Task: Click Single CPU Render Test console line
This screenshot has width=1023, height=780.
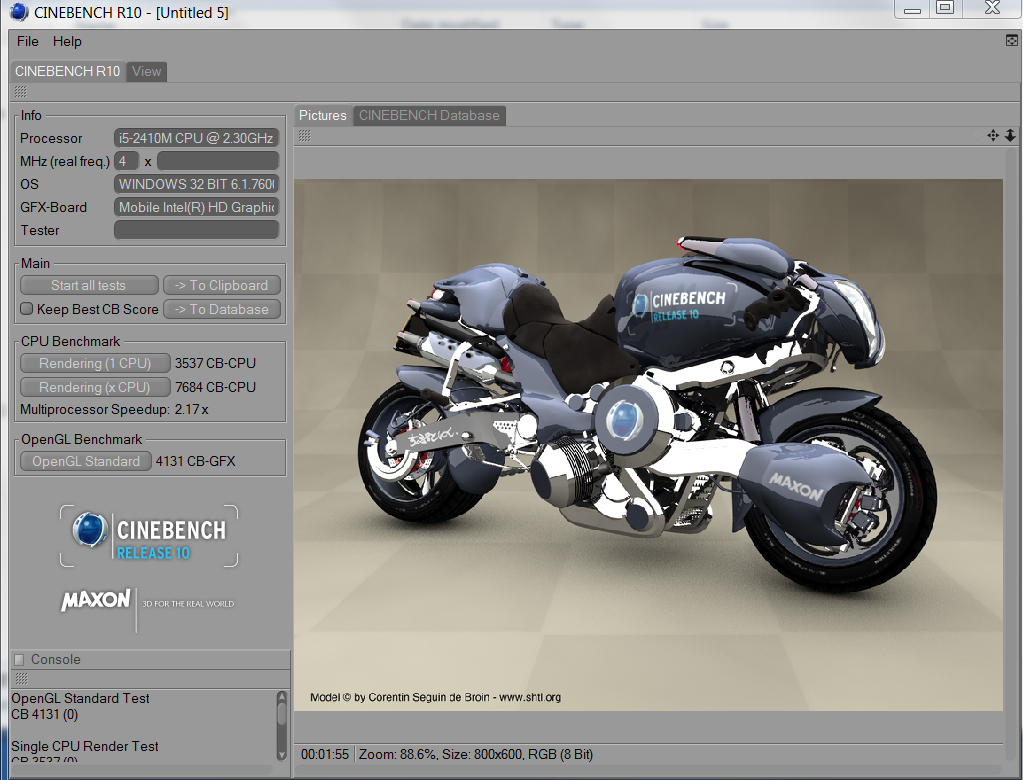Action: point(85,746)
